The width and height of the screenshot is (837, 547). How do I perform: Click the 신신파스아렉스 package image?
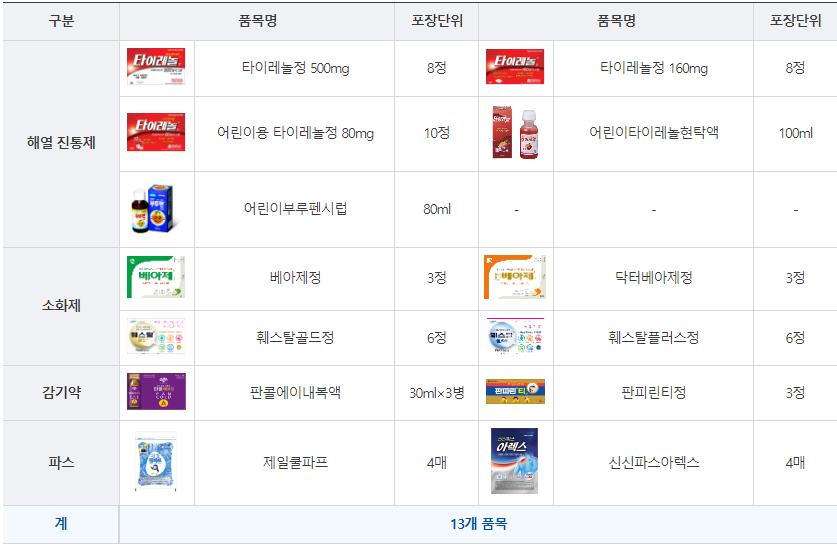point(514,461)
